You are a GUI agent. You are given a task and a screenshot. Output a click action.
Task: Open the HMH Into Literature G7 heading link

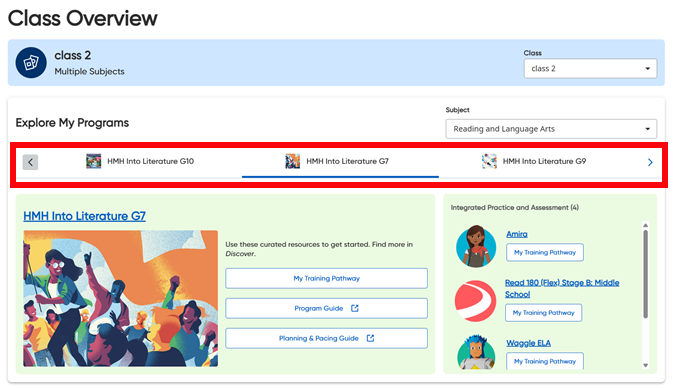tap(84, 216)
